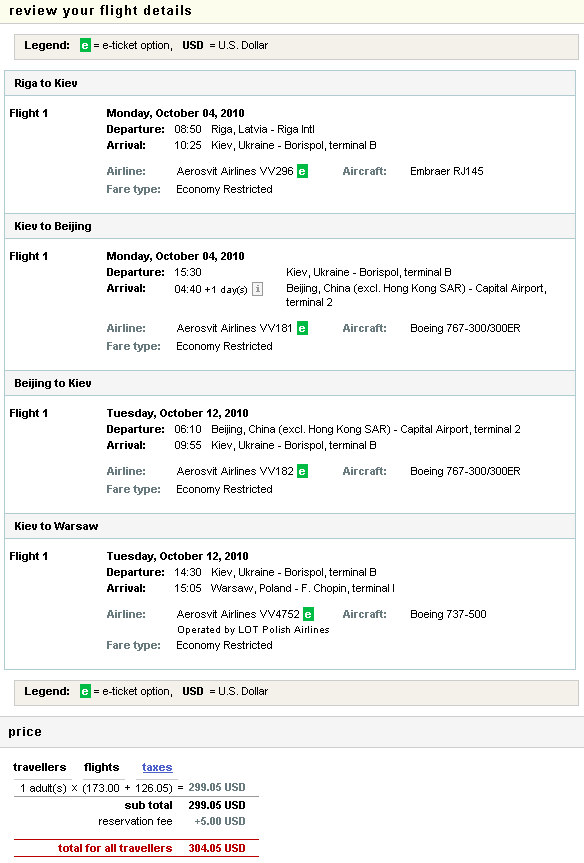Image resolution: width=584 pixels, height=863 pixels.
Task: Open the taxes link in price section
Action: (157, 767)
